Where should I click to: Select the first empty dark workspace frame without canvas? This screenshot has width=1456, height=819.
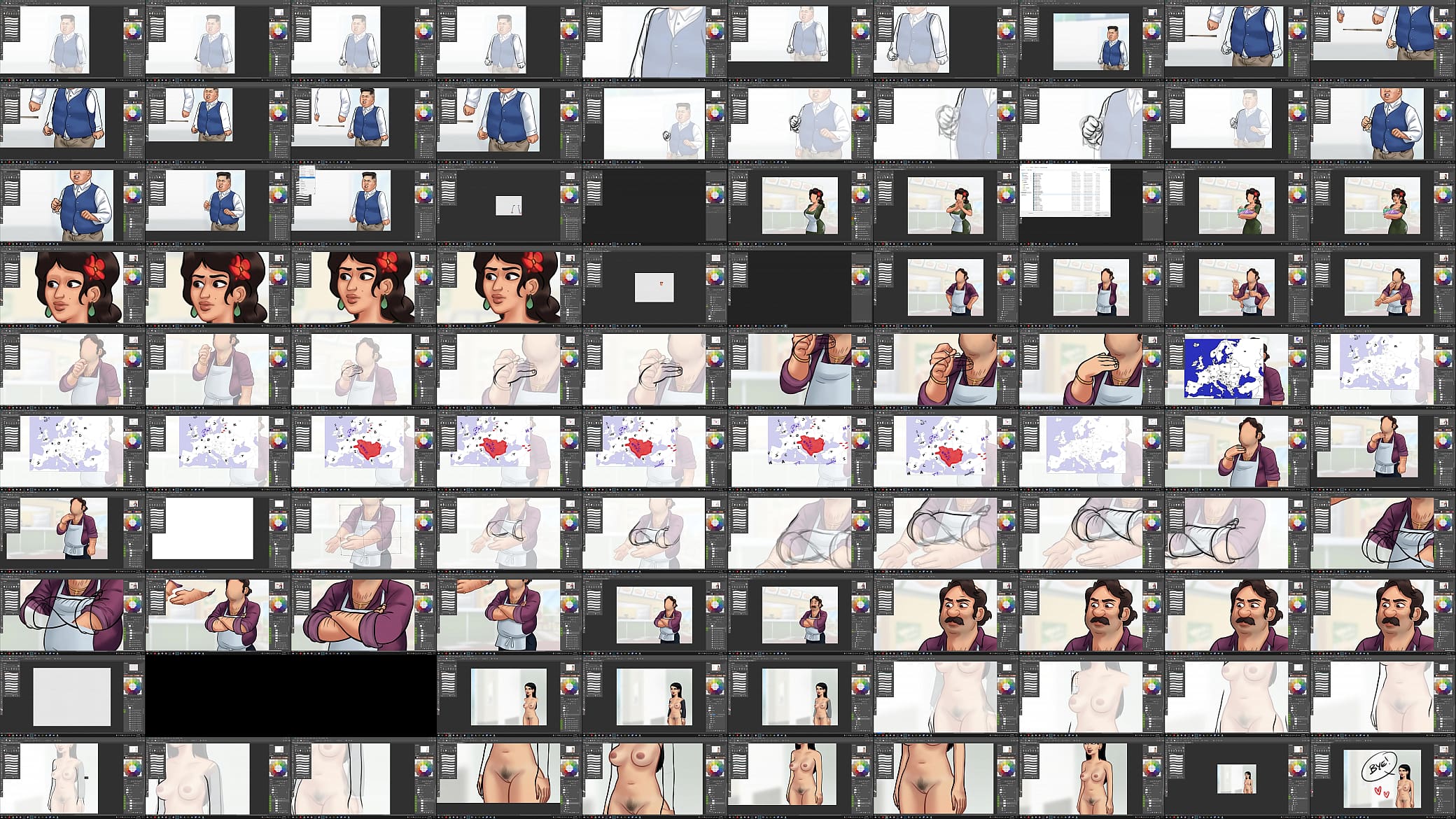click(655, 205)
